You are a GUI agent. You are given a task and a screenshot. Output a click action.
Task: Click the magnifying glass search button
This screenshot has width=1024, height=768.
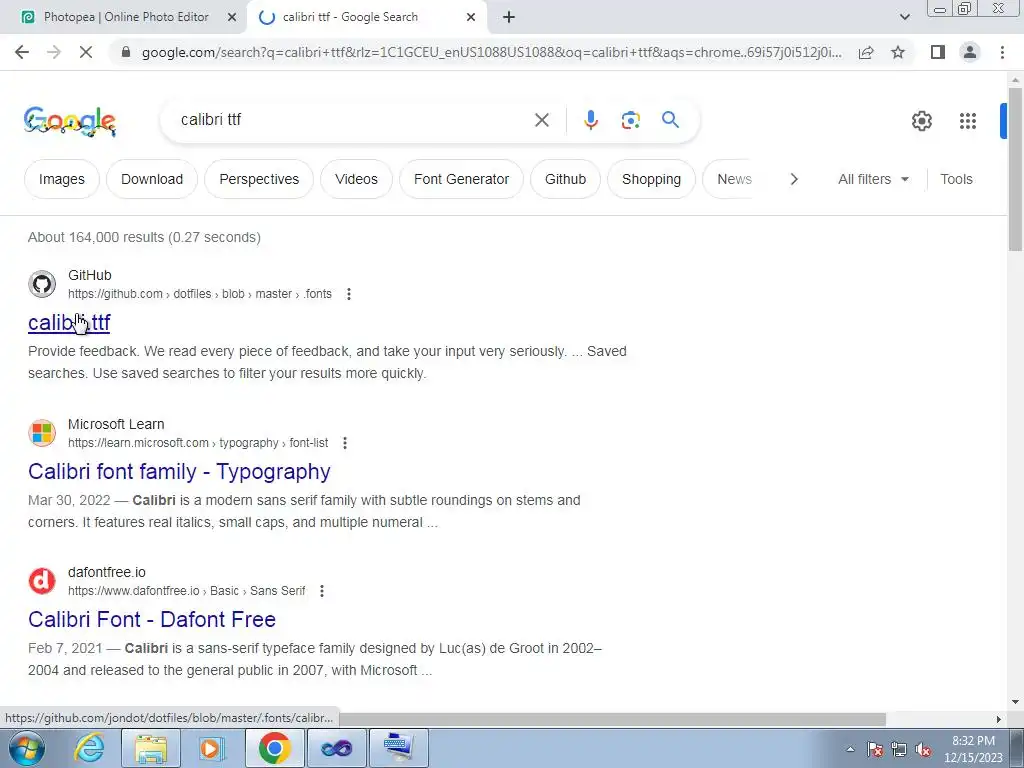coord(670,120)
